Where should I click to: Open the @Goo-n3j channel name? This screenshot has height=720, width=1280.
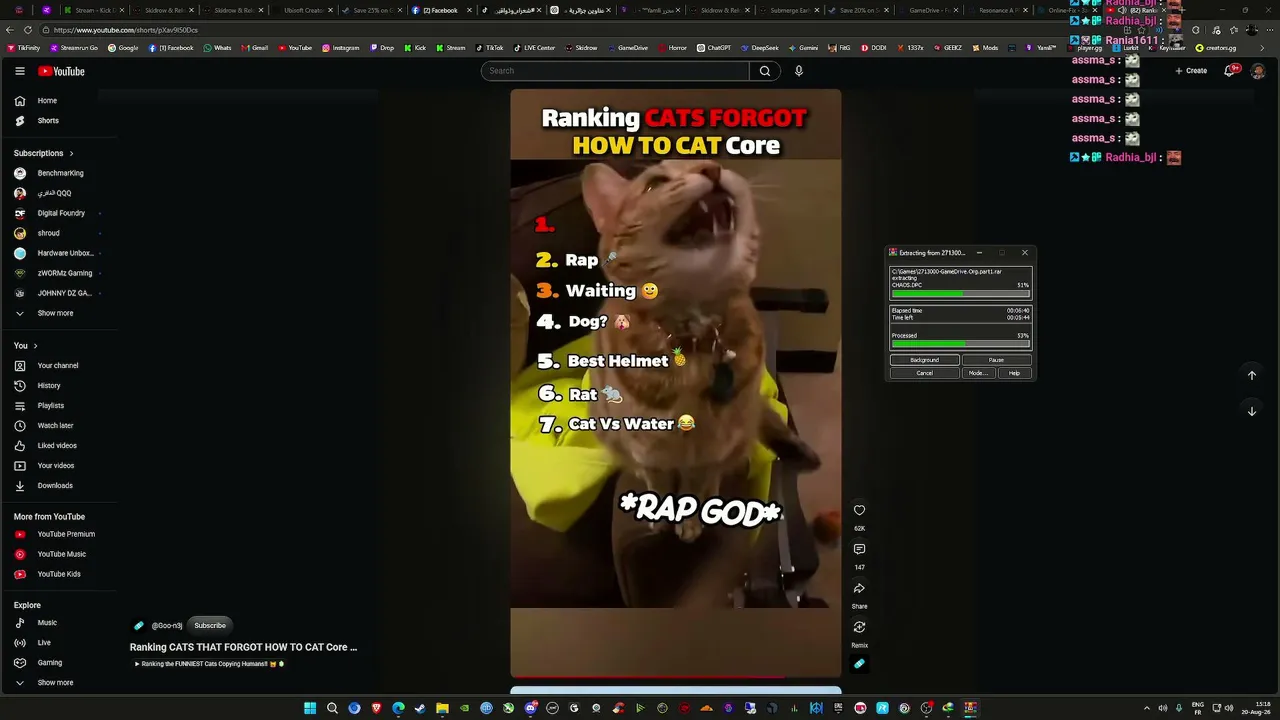pyautogui.click(x=167, y=626)
